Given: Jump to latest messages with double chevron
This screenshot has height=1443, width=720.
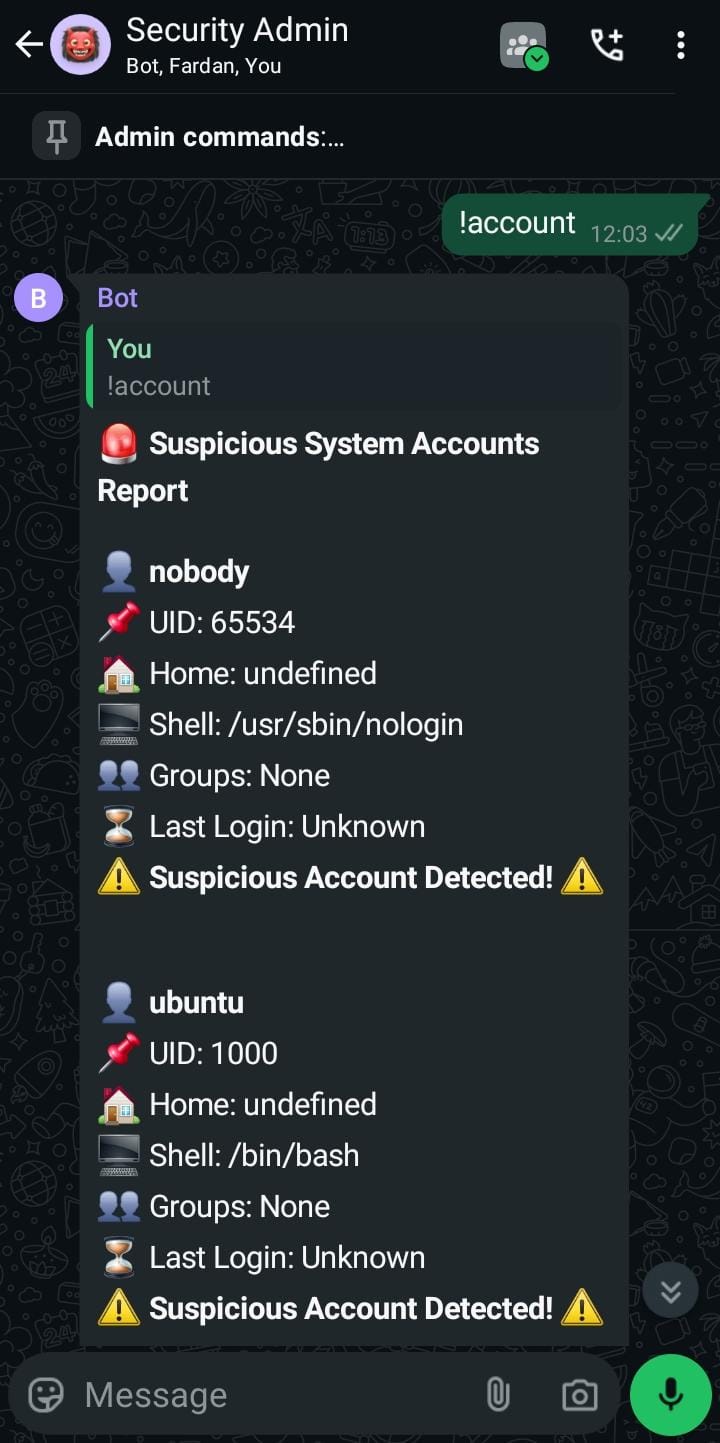Looking at the screenshot, I should pyautogui.click(x=670, y=1291).
